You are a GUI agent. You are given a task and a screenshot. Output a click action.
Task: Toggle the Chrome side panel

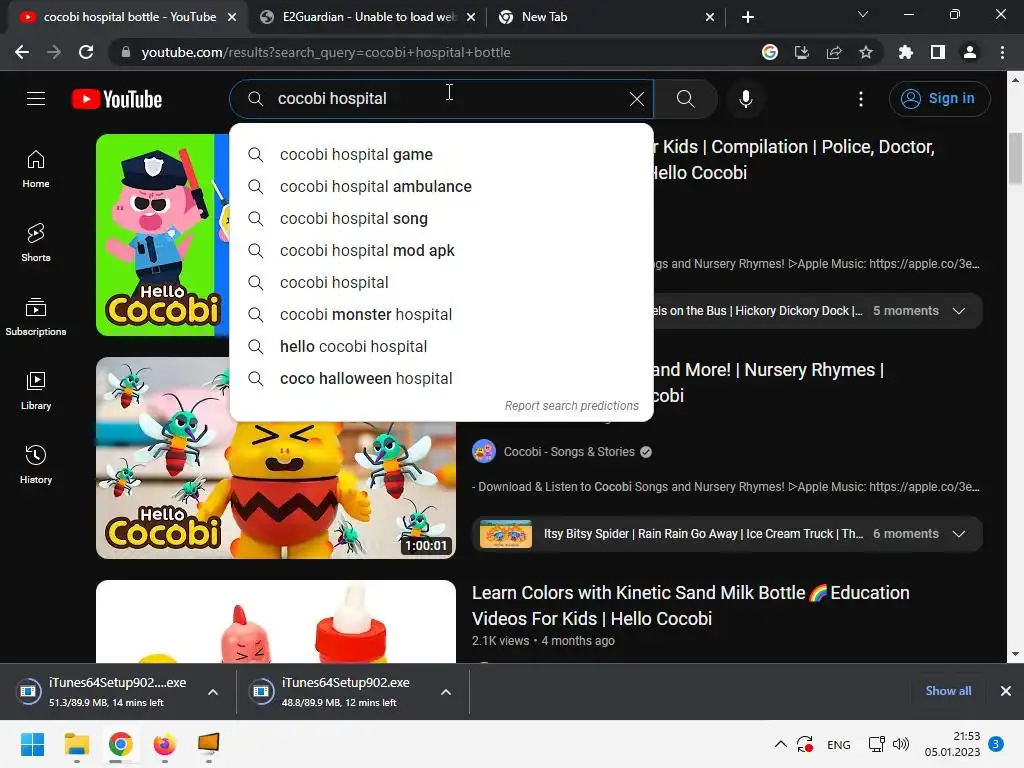(x=938, y=52)
